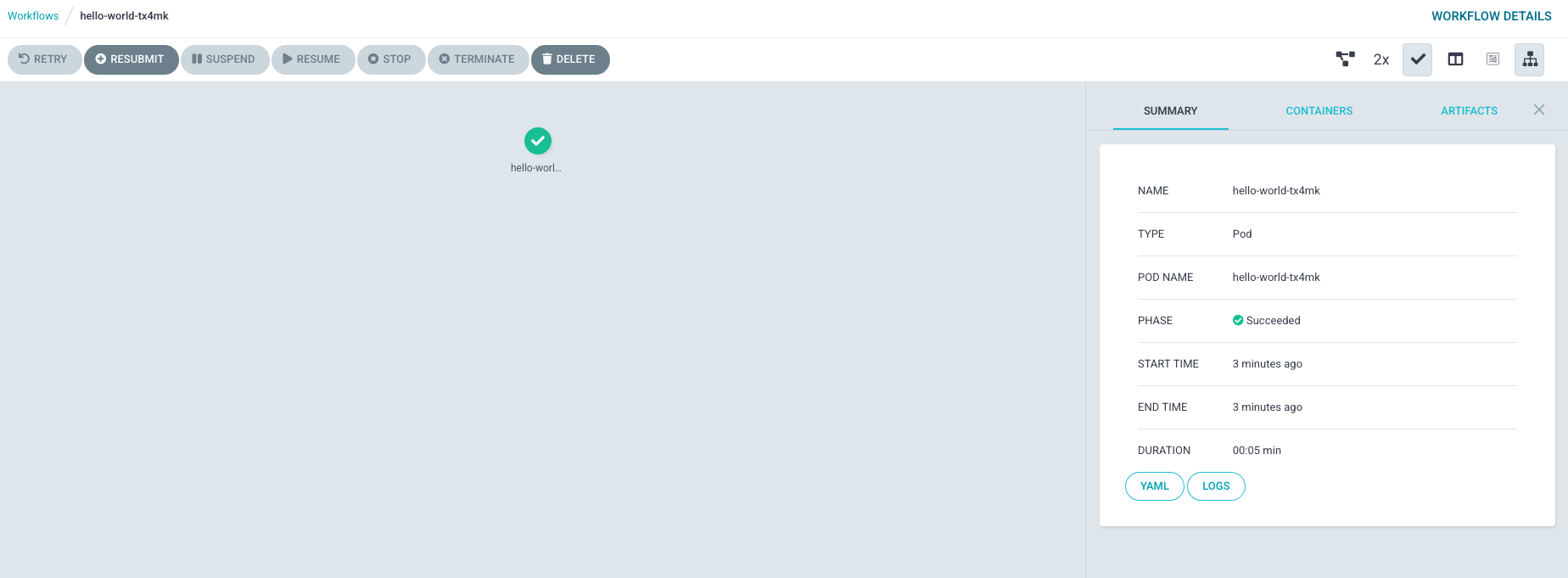Delete the hello-world-tx4mk workflow
Image resolution: width=1568 pixels, height=578 pixels.
570,59
